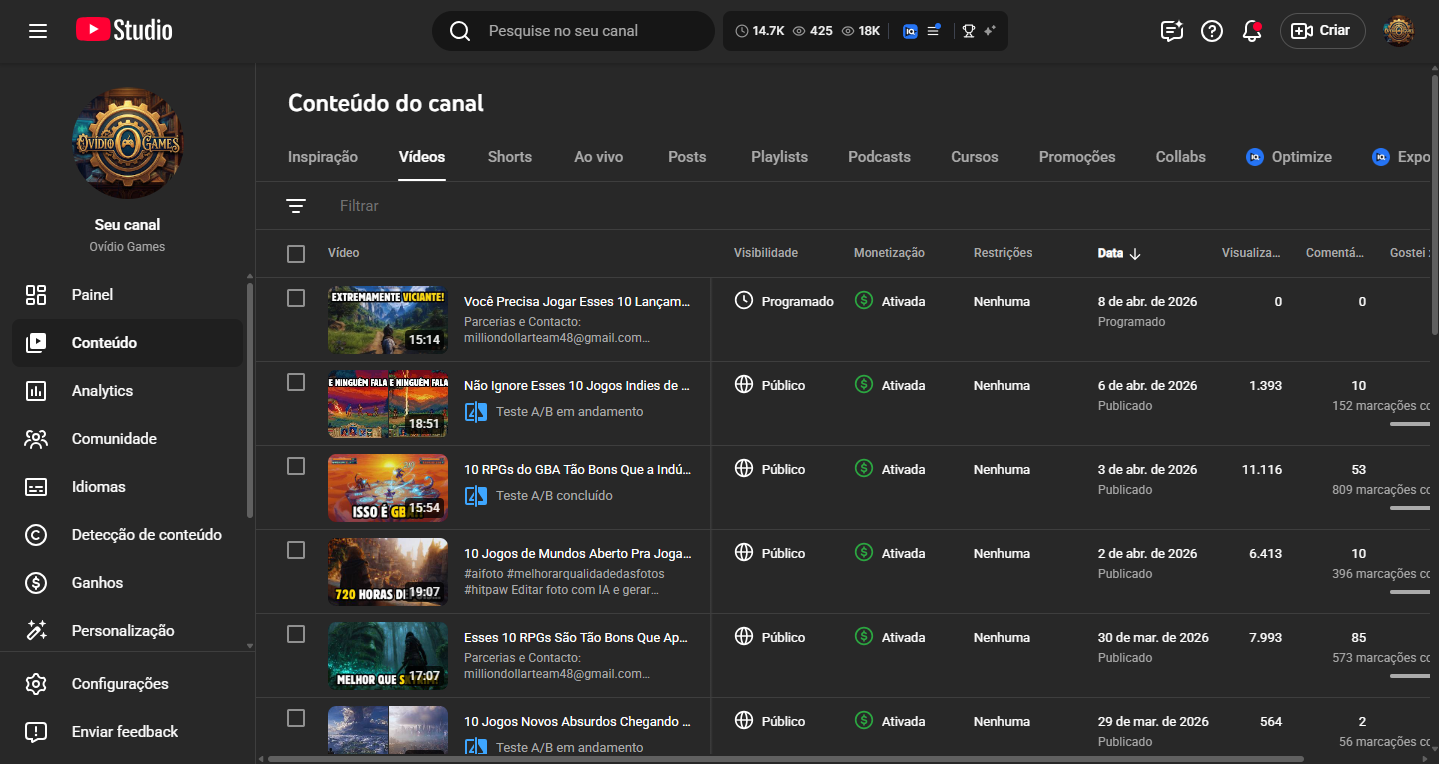Open the help question mark icon

(x=1211, y=31)
